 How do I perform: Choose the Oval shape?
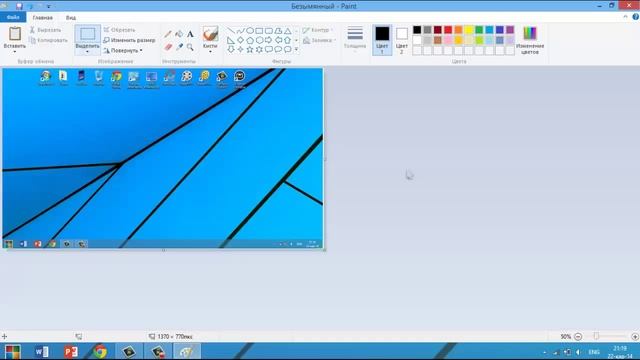[x=250, y=31]
